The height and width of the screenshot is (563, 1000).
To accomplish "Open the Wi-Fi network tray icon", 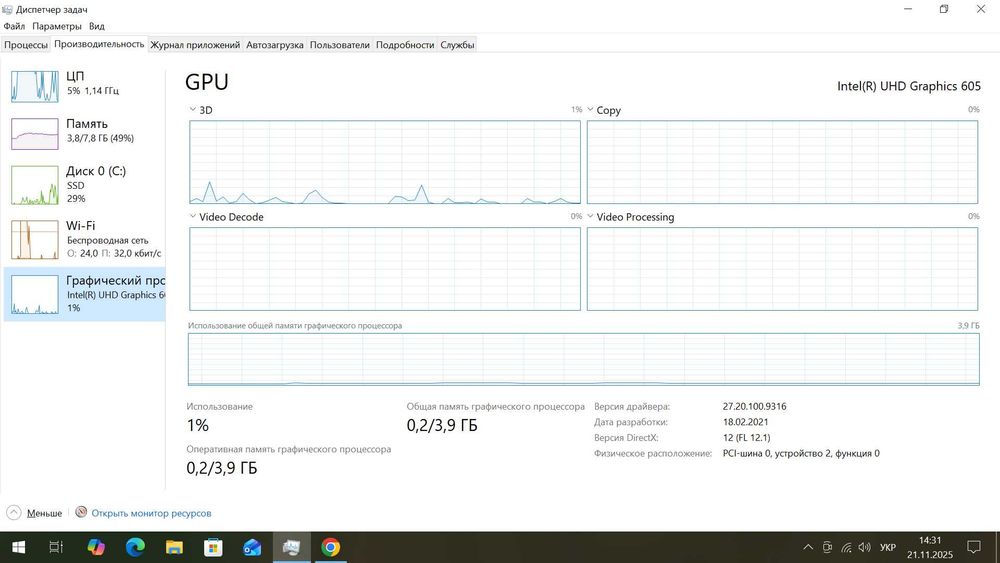I will 846,547.
